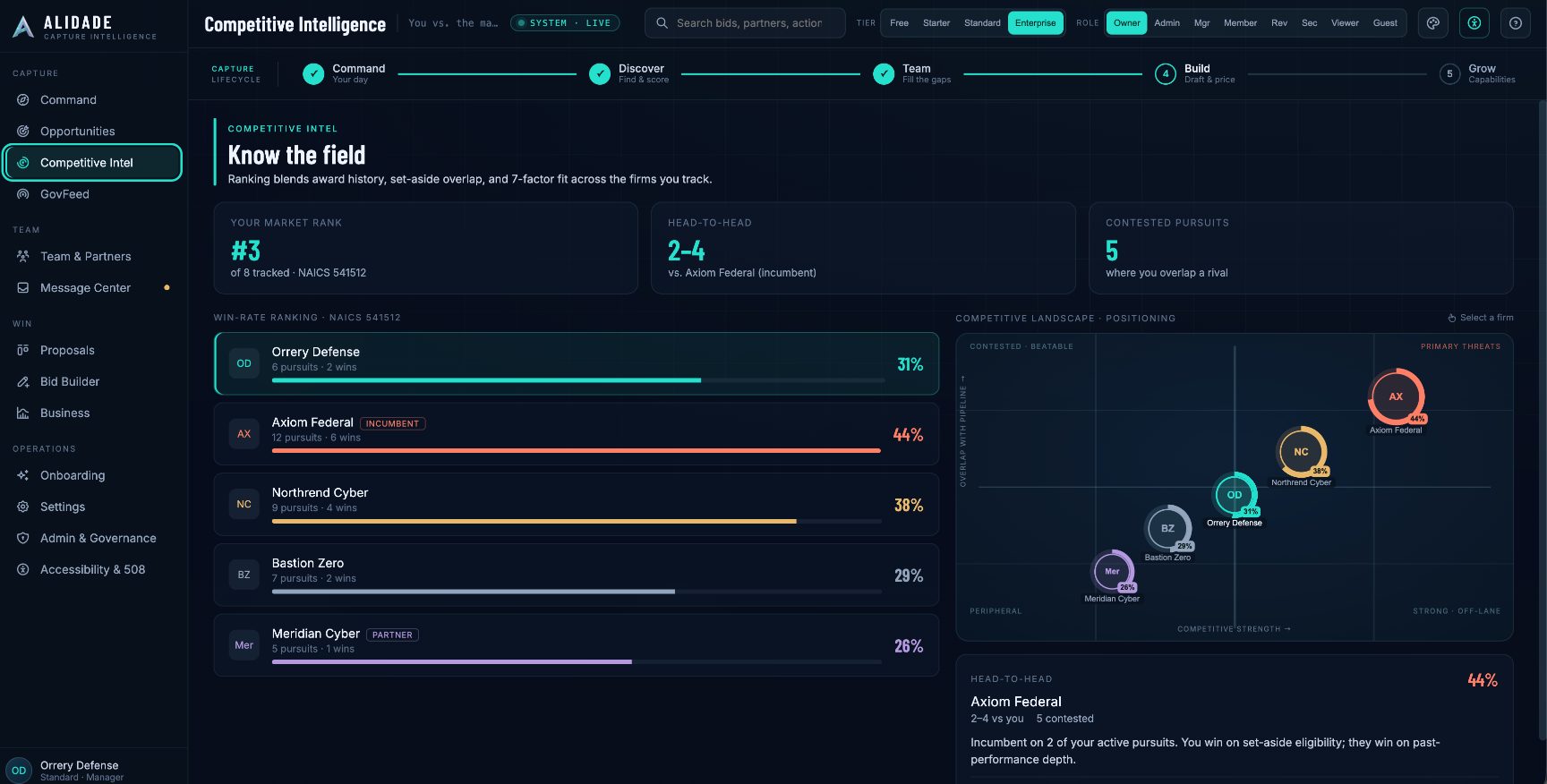The width and height of the screenshot is (1547, 784).
Task: Select the Northrend Cyber ranking row
Action: pos(577,505)
